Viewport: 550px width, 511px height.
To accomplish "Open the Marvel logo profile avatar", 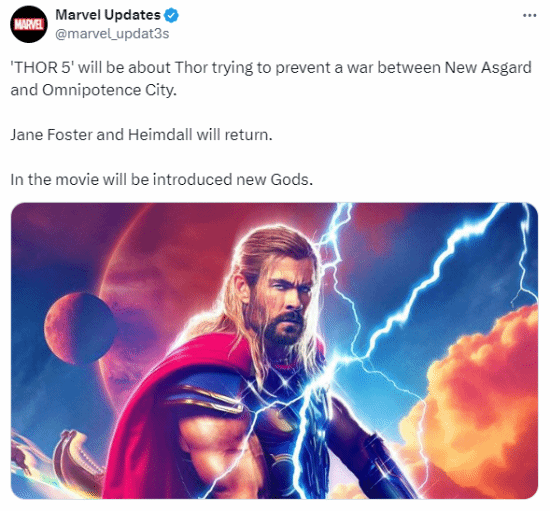I will tap(29, 24).
